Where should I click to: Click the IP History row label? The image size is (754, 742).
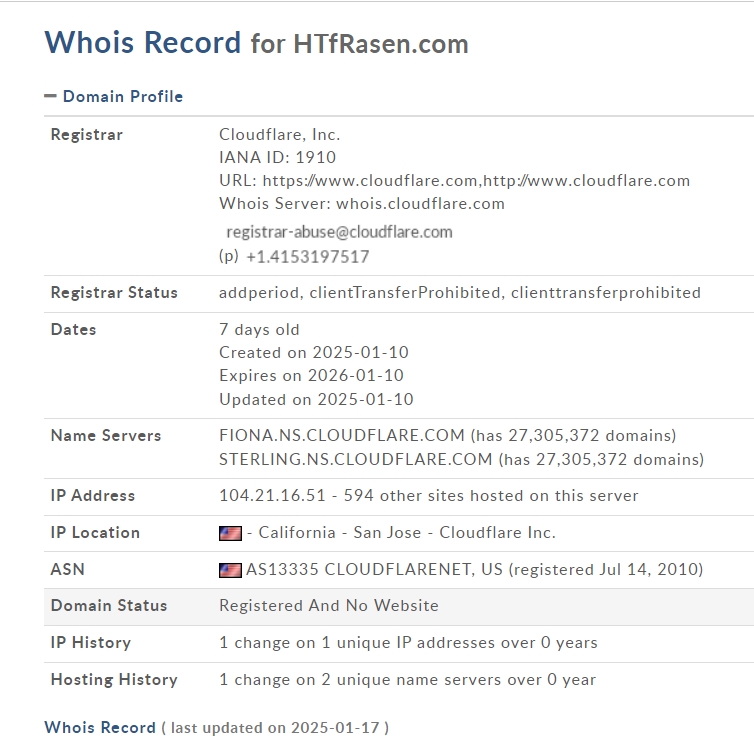91,642
